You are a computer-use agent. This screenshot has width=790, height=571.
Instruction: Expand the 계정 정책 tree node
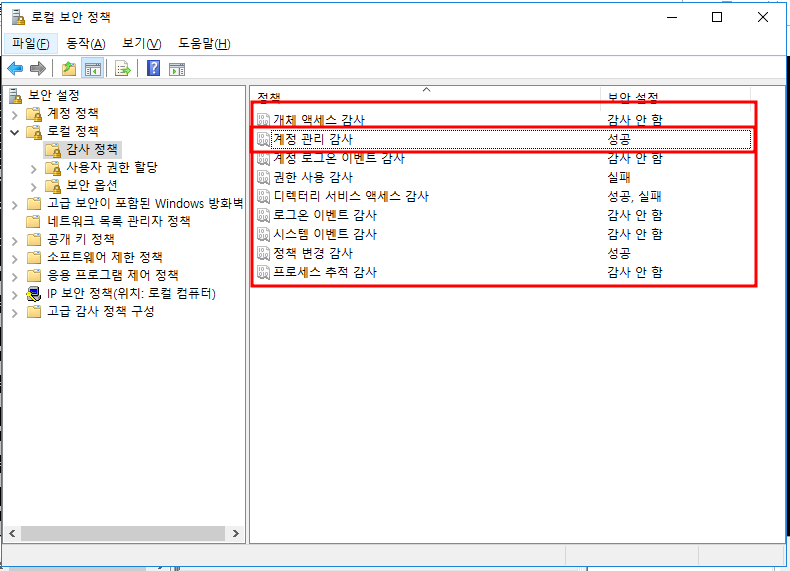tap(15, 114)
